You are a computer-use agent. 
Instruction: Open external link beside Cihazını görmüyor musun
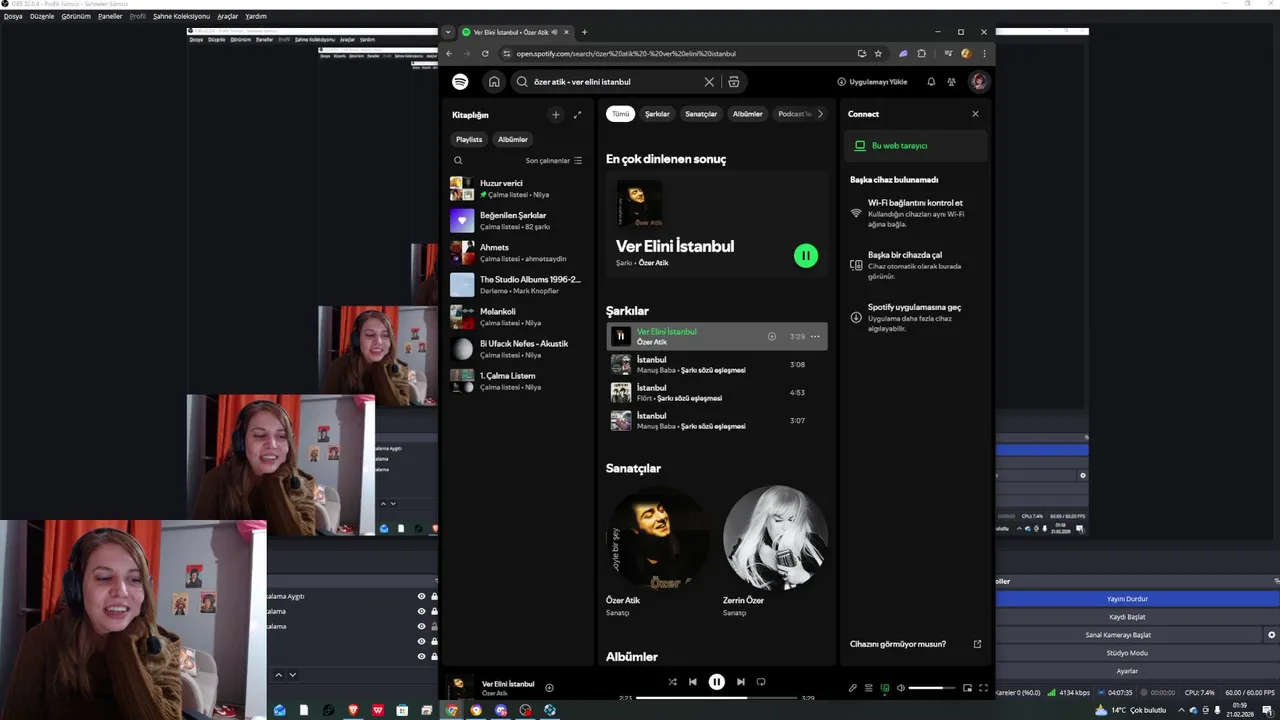coord(977,644)
